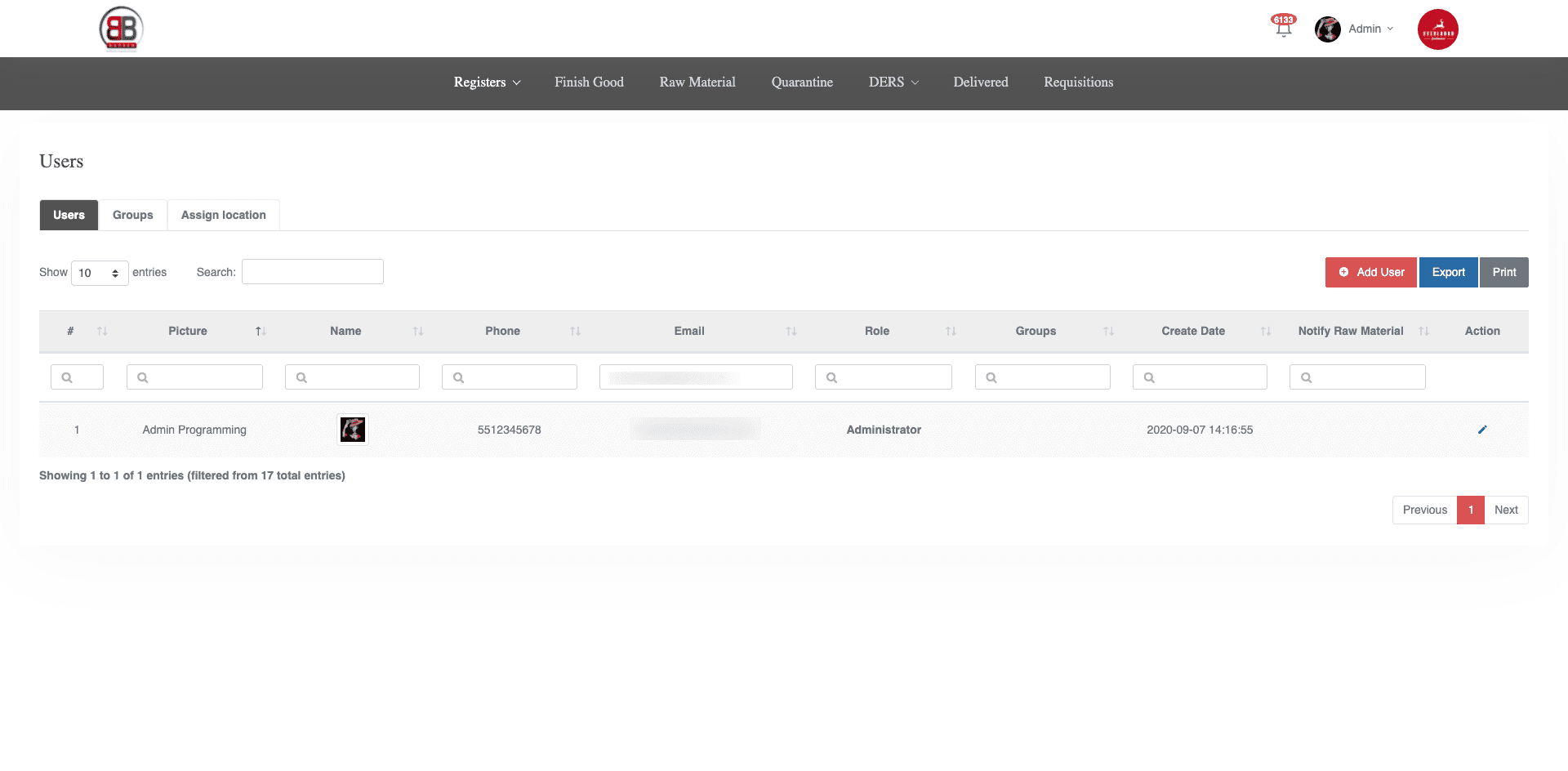Open the Quarantine menu item
Image resolution: width=1568 pixels, height=771 pixels.
click(x=802, y=82)
